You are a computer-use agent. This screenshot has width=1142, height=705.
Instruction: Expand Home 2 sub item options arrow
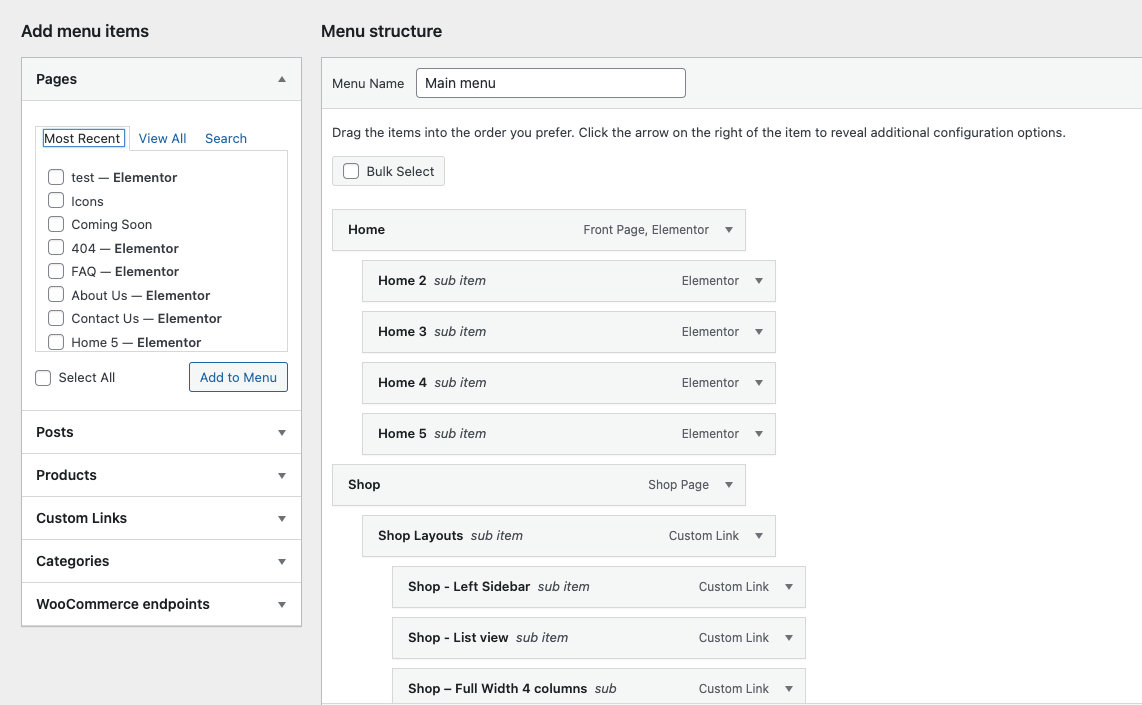pyautogui.click(x=759, y=281)
